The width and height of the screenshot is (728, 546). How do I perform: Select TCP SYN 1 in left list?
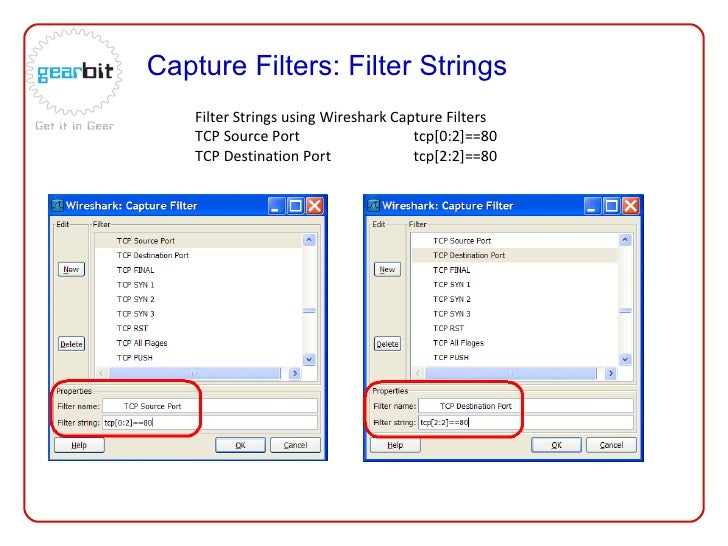tap(199, 285)
